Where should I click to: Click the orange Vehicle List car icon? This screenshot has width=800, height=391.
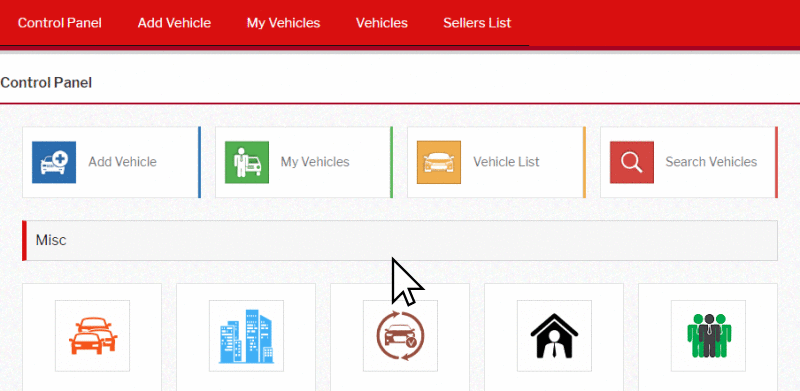pos(439,162)
